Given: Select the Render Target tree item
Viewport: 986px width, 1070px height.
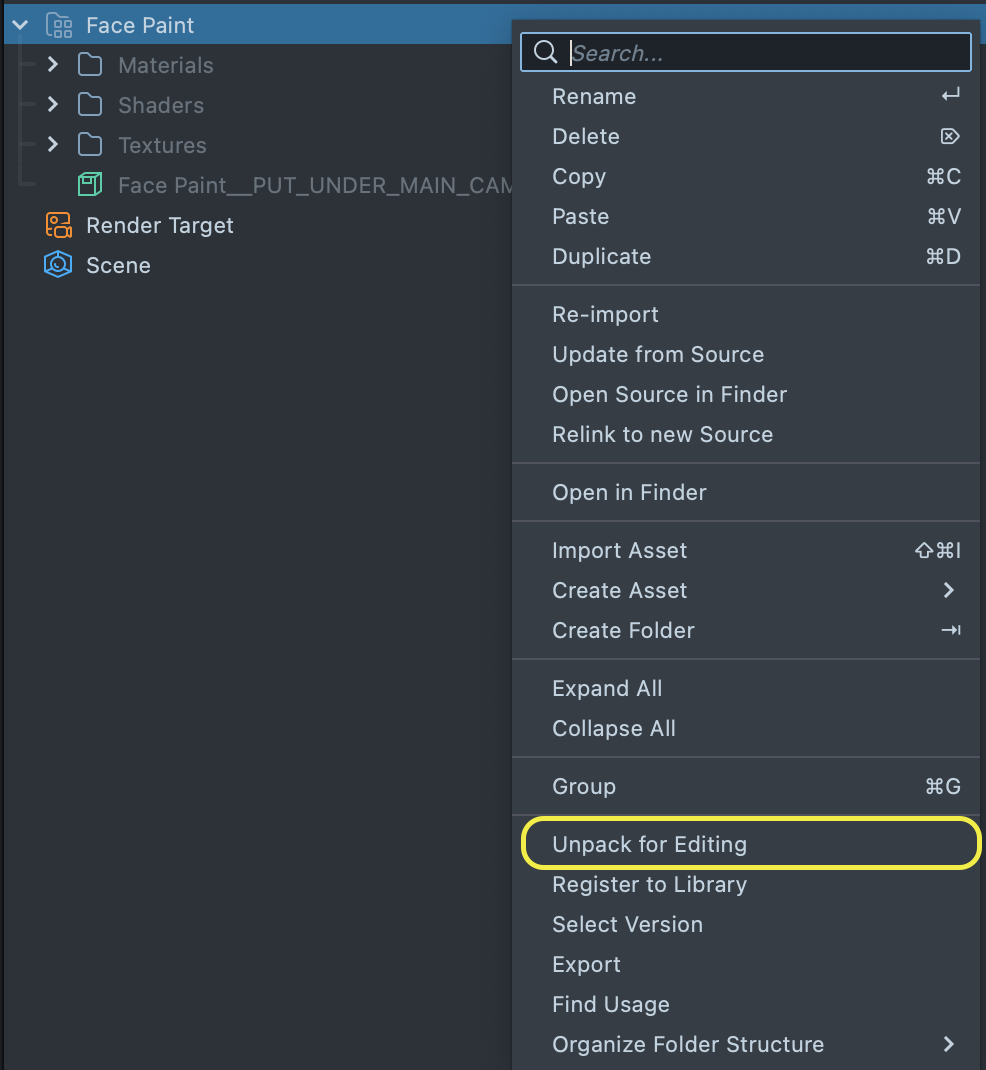Looking at the screenshot, I should click(x=159, y=225).
